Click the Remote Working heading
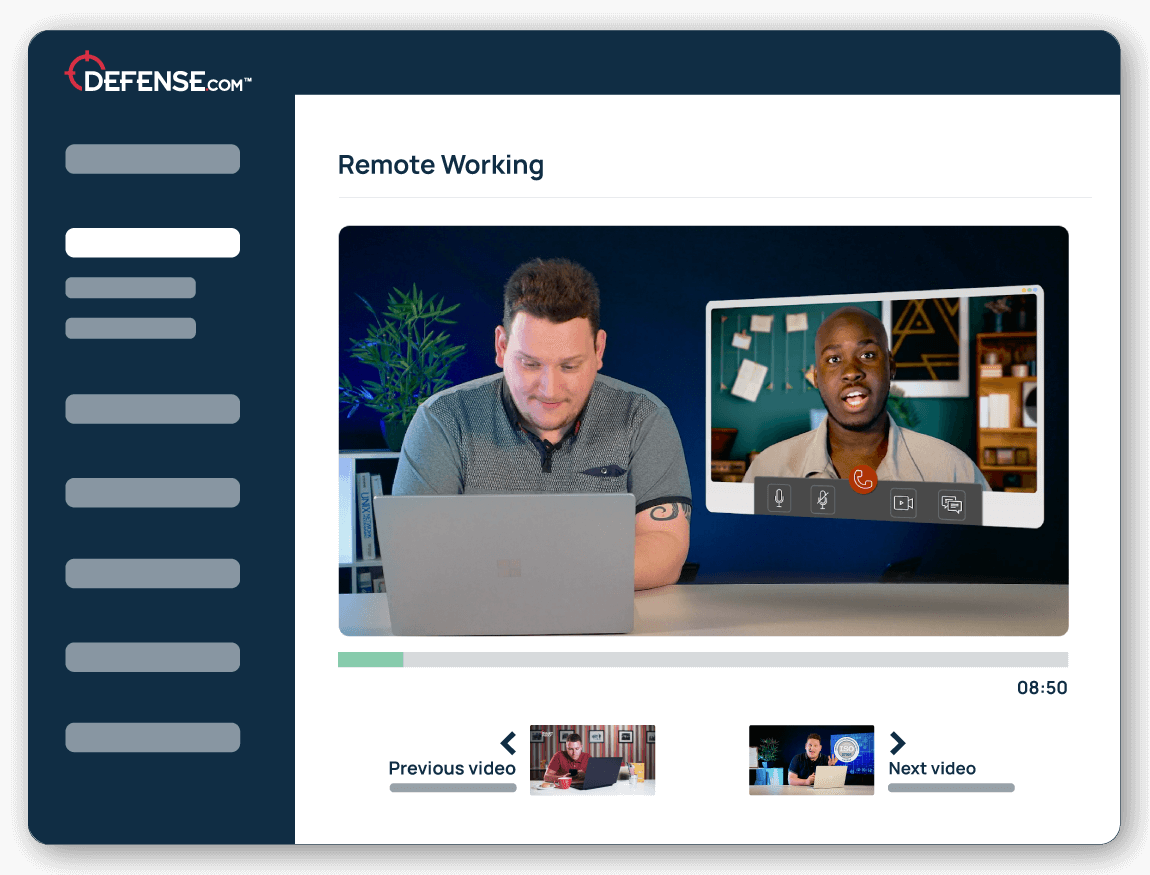 click(x=441, y=165)
